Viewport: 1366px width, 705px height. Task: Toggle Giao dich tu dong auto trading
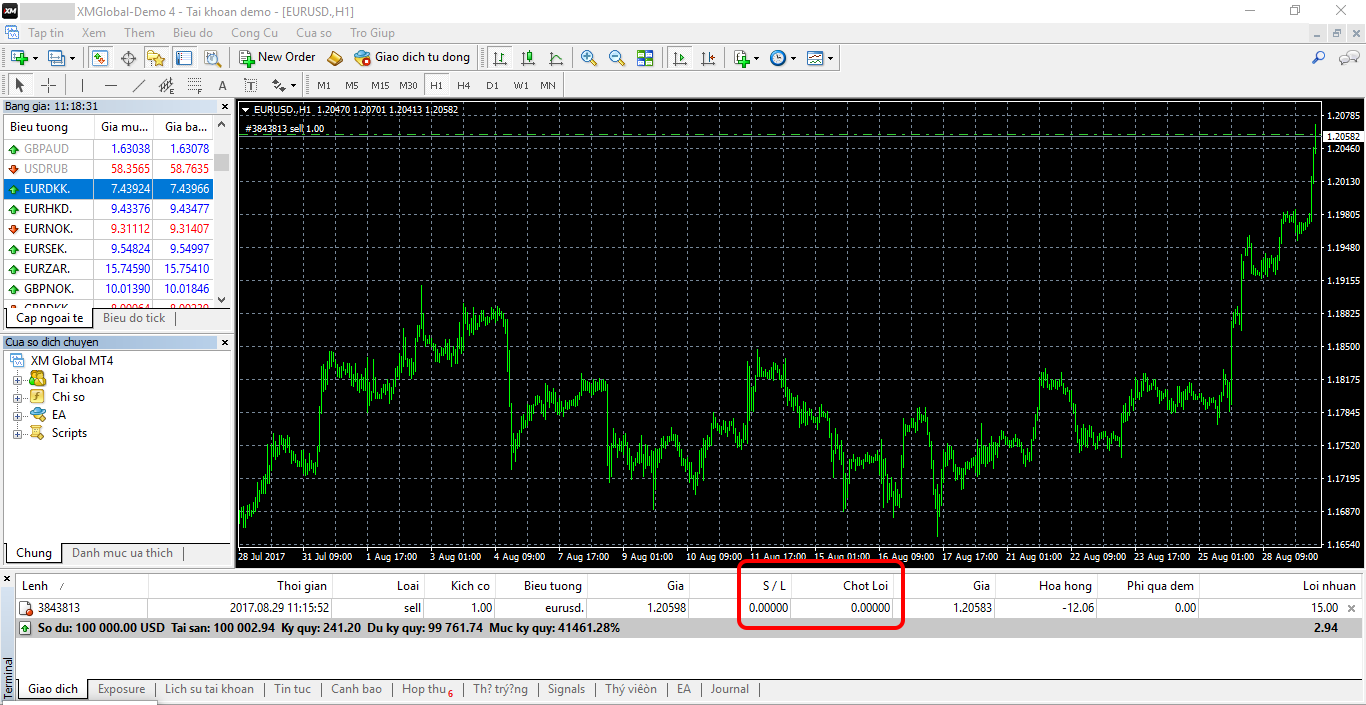pos(411,58)
